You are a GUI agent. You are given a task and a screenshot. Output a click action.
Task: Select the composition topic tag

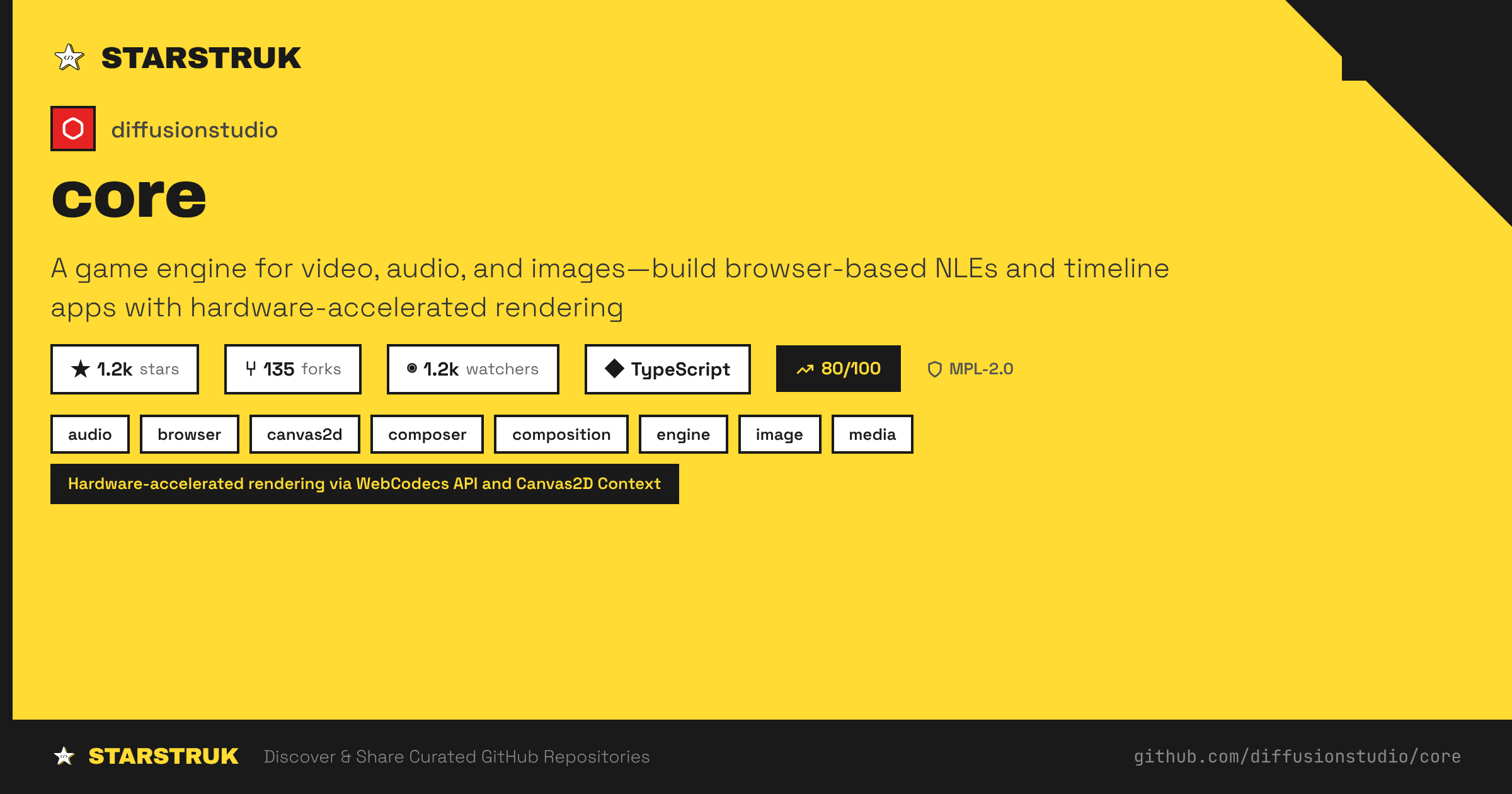[561, 434]
